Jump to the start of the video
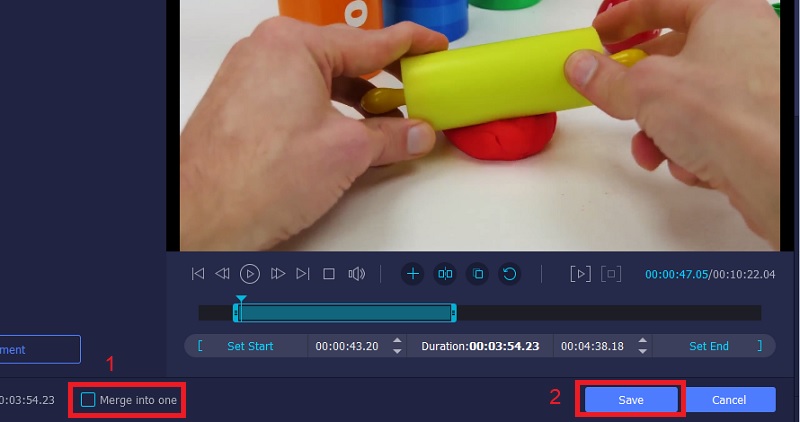The image size is (800, 422). 198,273
